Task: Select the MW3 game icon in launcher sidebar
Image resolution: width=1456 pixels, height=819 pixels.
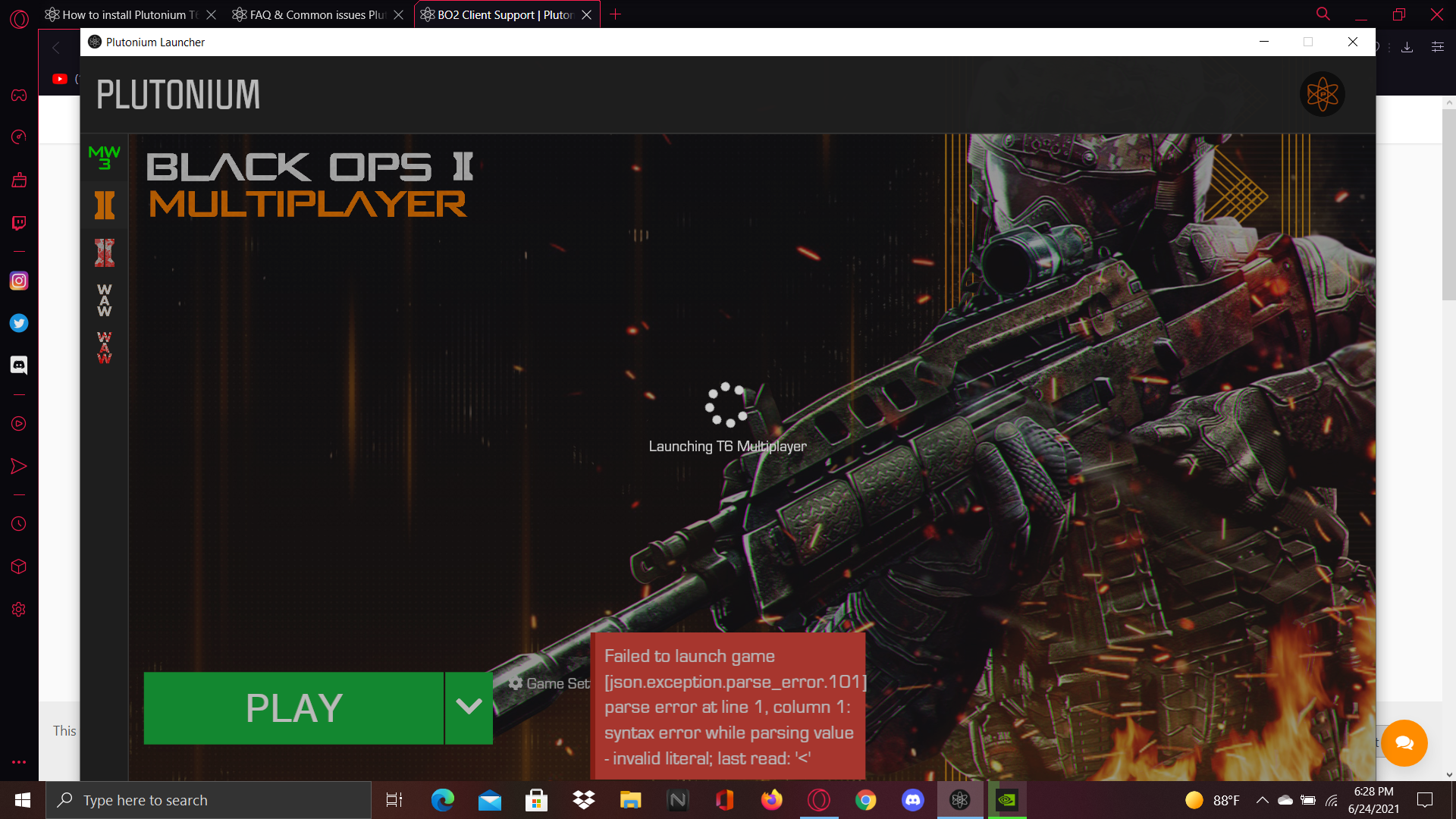Action: (105, 158)
